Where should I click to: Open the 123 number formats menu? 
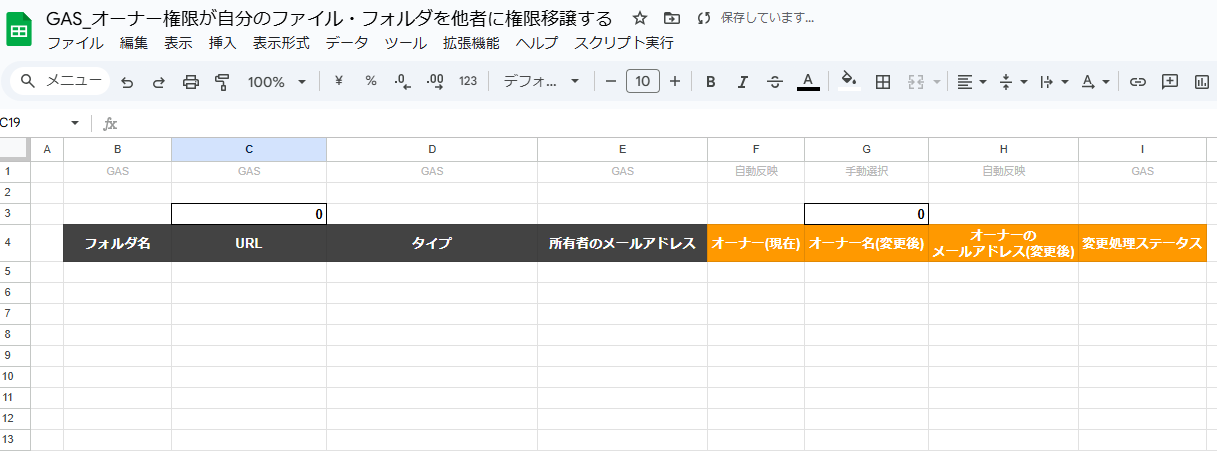(467, 82)
